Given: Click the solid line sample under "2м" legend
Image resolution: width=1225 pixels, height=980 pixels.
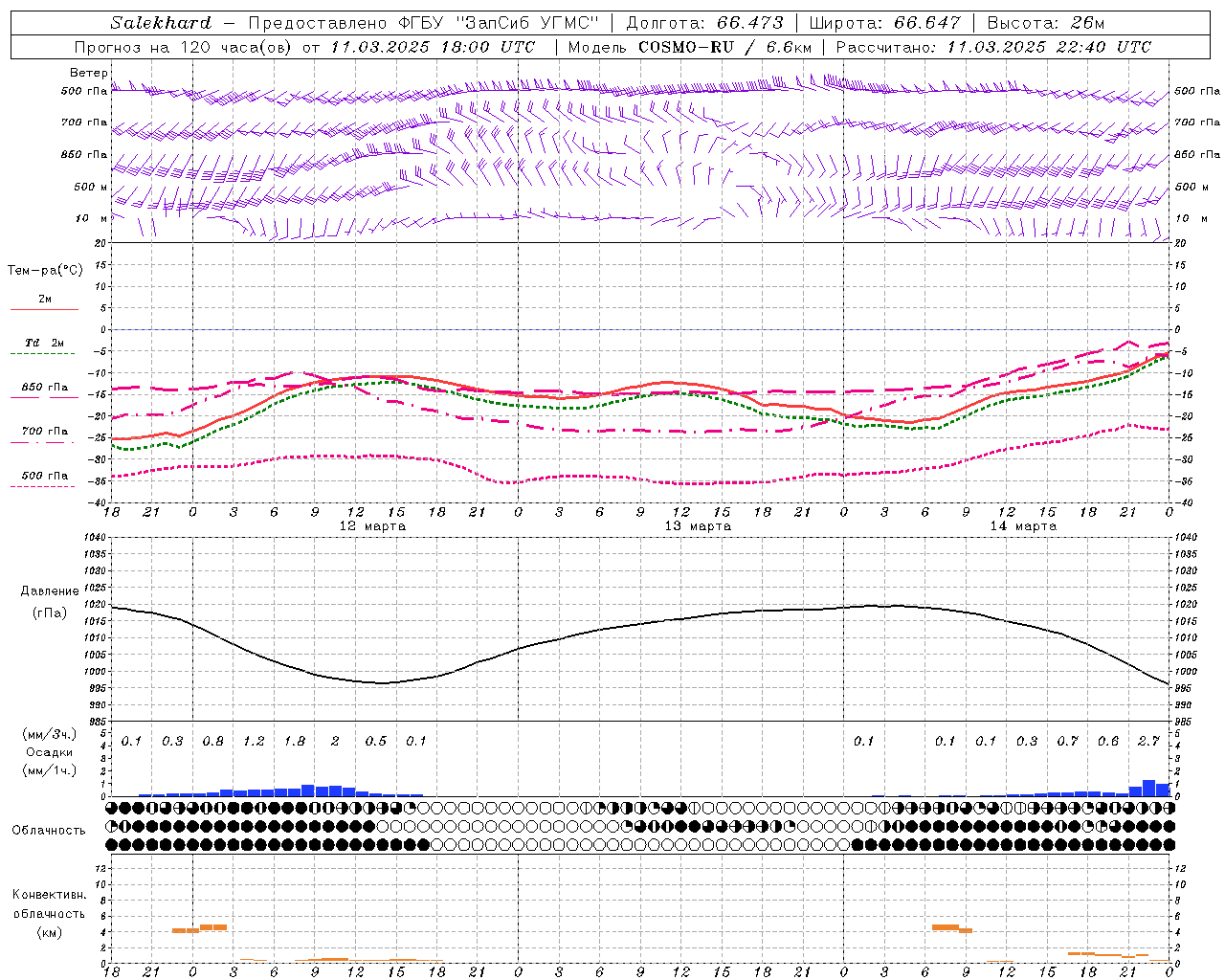Looking at the screenshot, I should pos(44,309).
